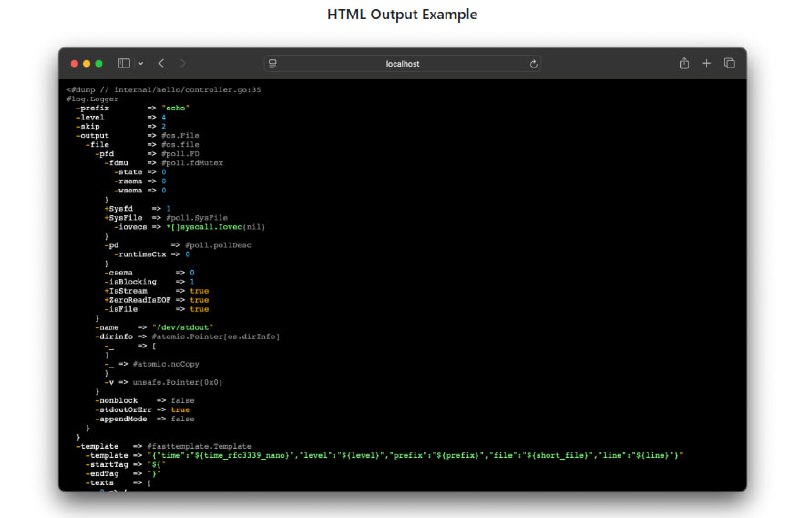Screen dimensions: 800x518
Task: Open the Safari sidebar panel
Action: [x=124, y=63]
